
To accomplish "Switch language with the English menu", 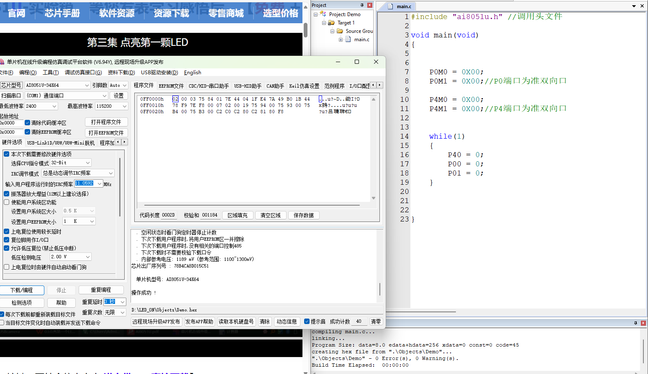I will (193, 72).
